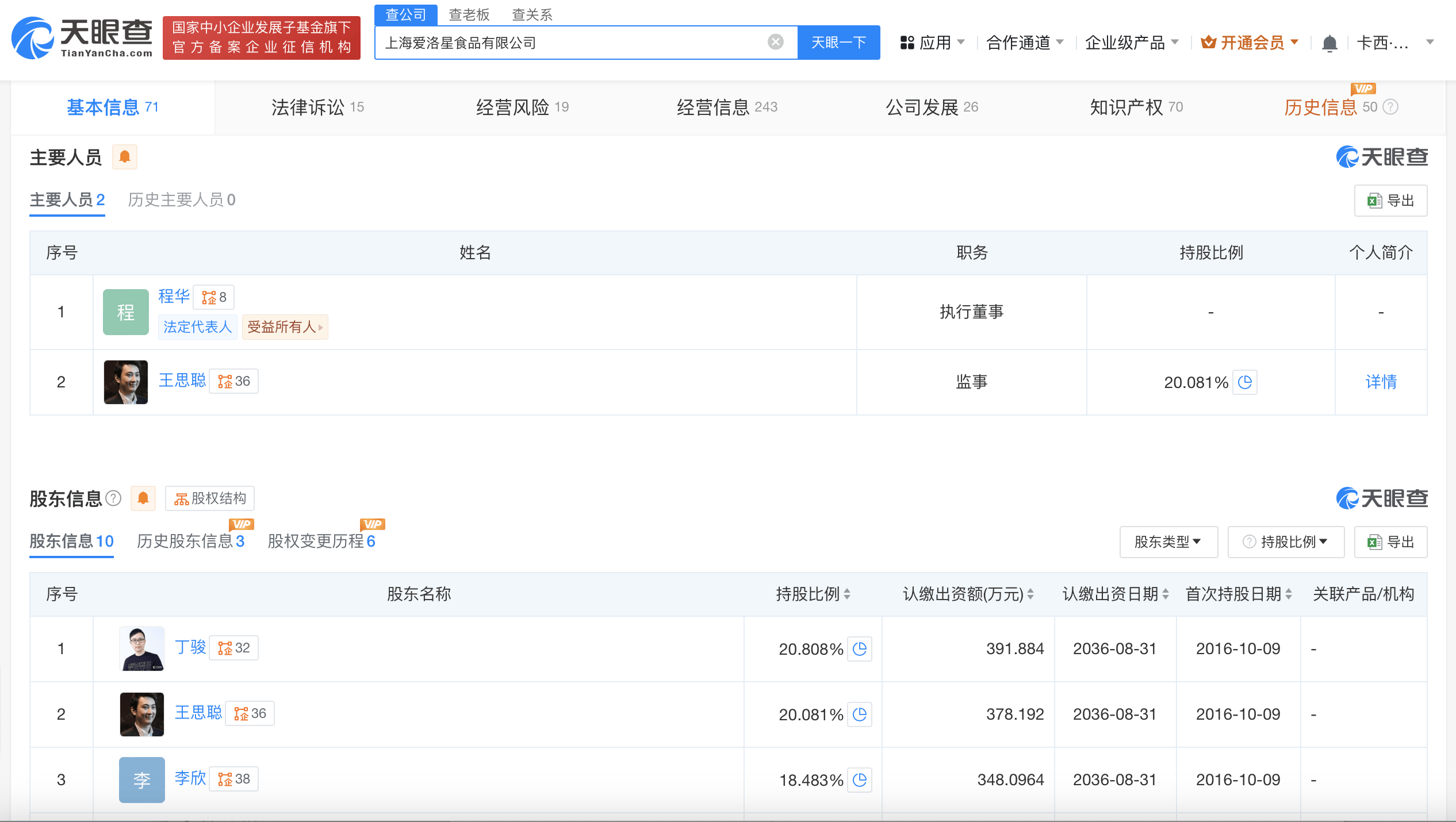1456x822 pixels.
Task: Open the 持股比例 filter dropdown
Action: click(1286, 542)
